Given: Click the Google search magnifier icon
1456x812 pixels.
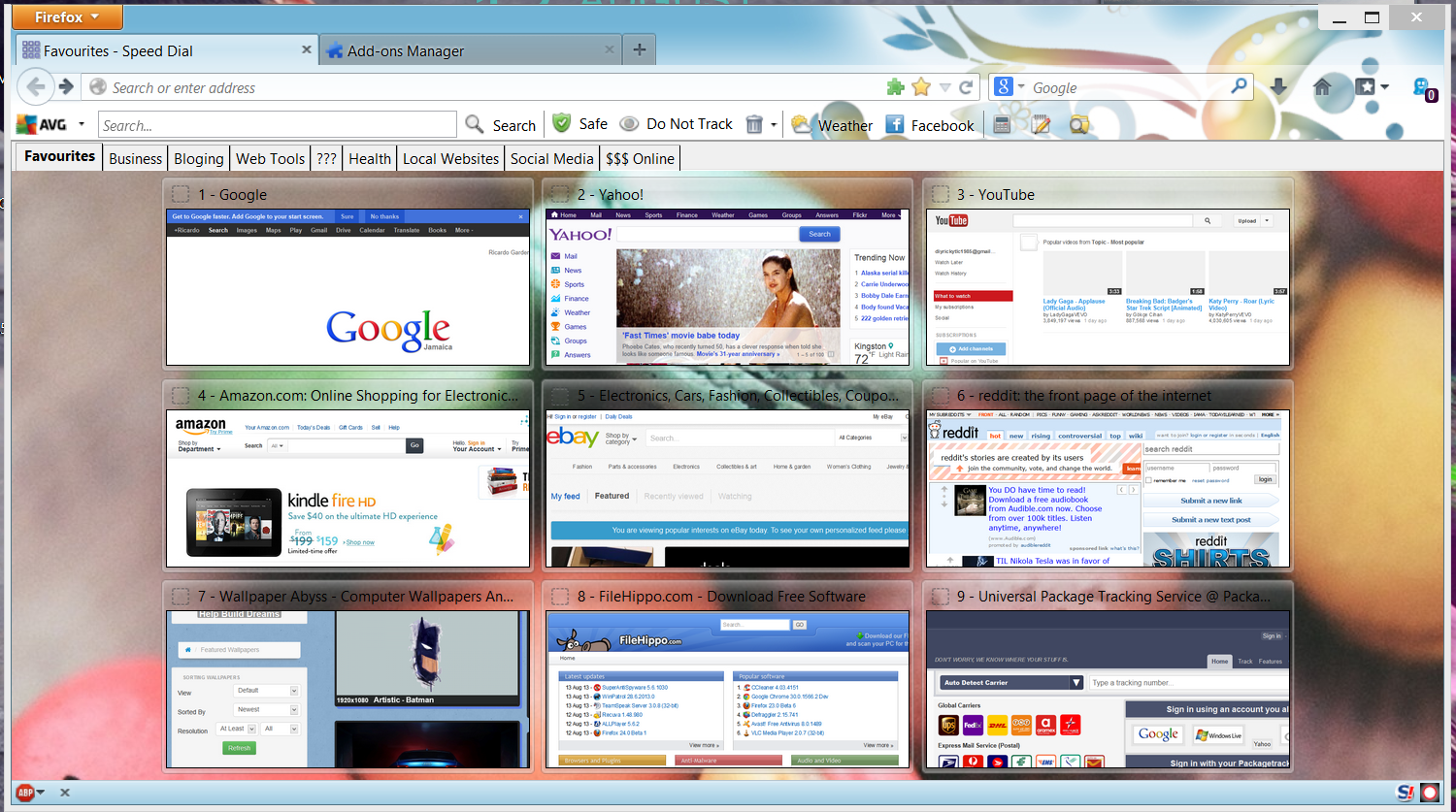Looking at the screenshot, I should (x=1239, y=86).
